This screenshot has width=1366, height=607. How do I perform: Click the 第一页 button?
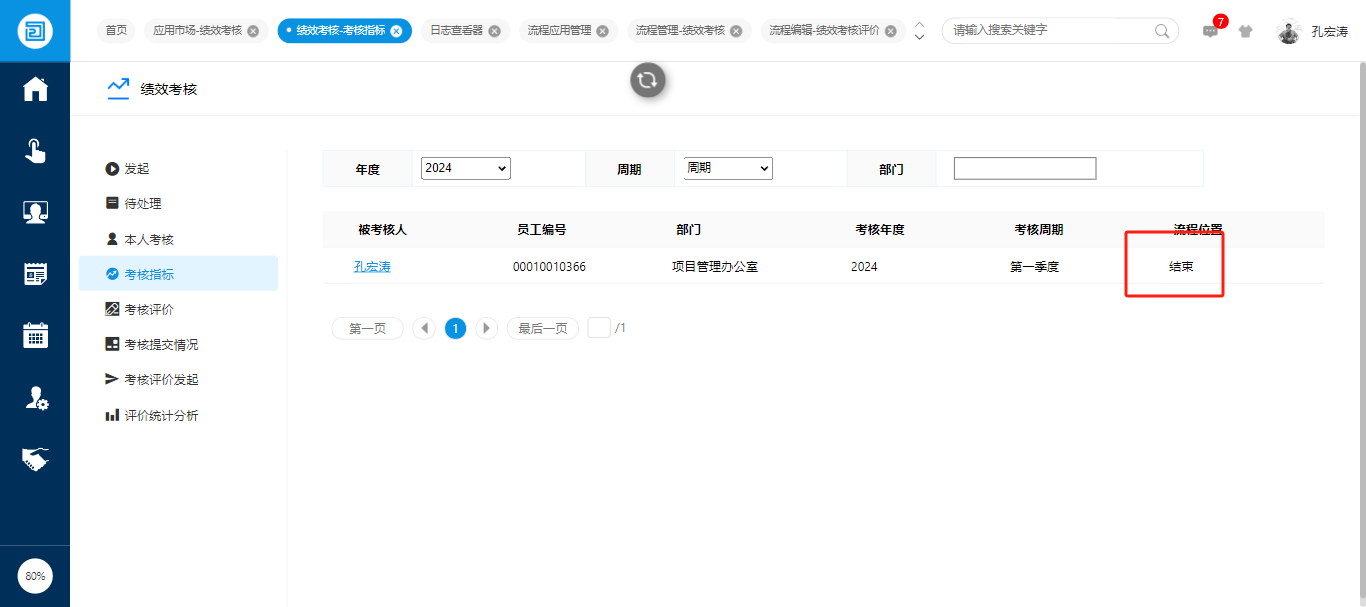click(367, 328)
